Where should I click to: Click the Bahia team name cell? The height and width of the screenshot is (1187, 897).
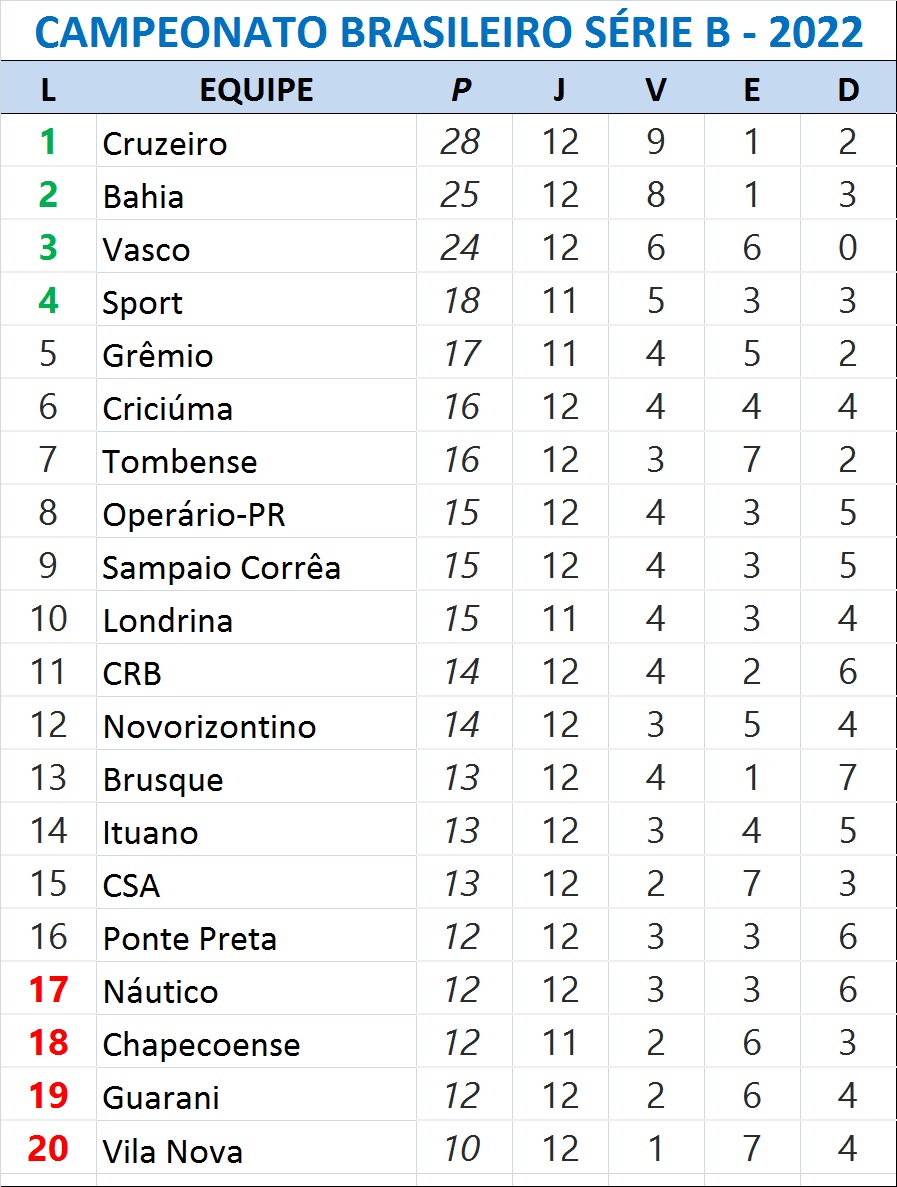coord(143,197)
